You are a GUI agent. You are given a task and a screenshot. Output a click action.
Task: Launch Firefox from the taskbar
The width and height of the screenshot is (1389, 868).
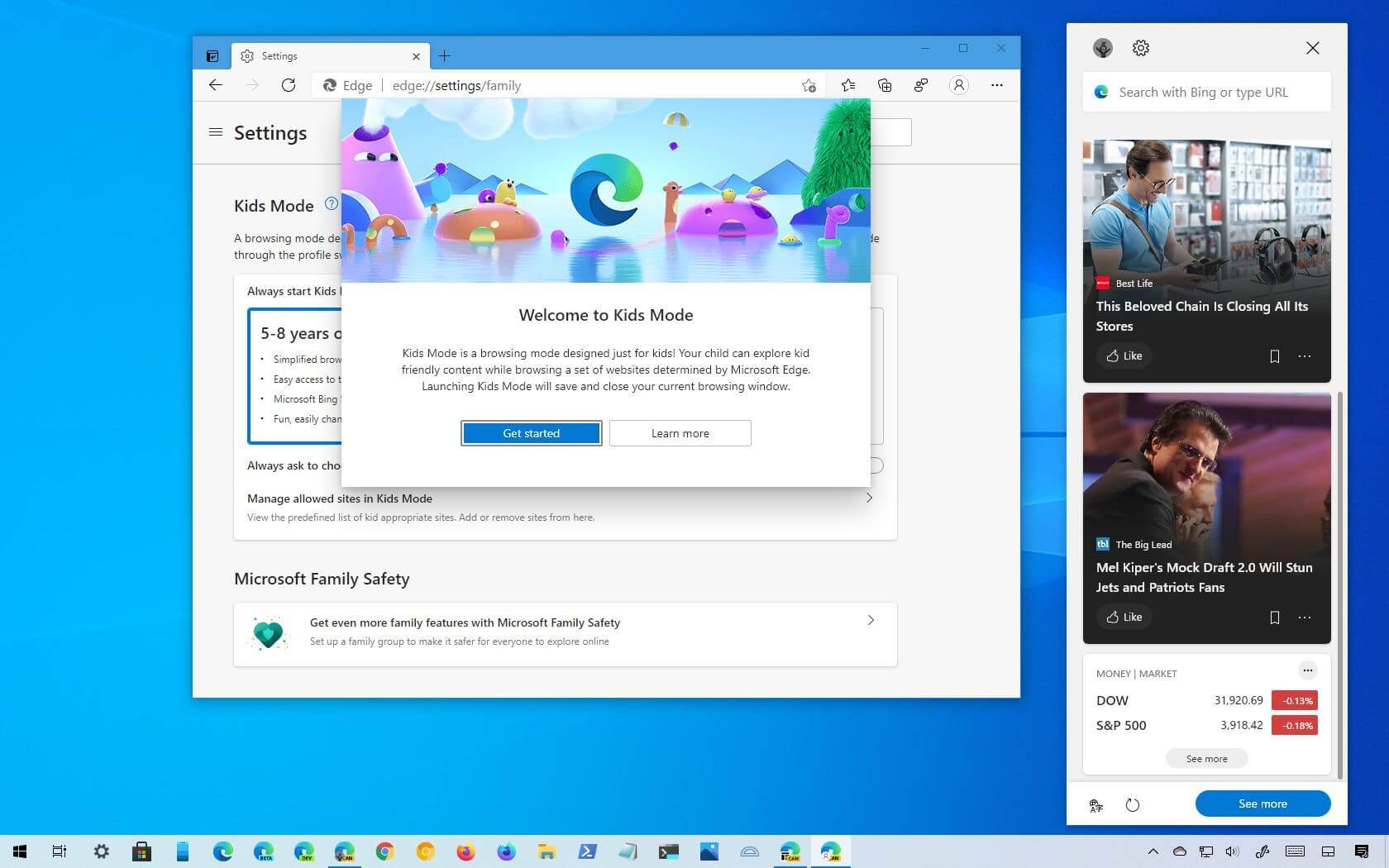pos(465,851)
